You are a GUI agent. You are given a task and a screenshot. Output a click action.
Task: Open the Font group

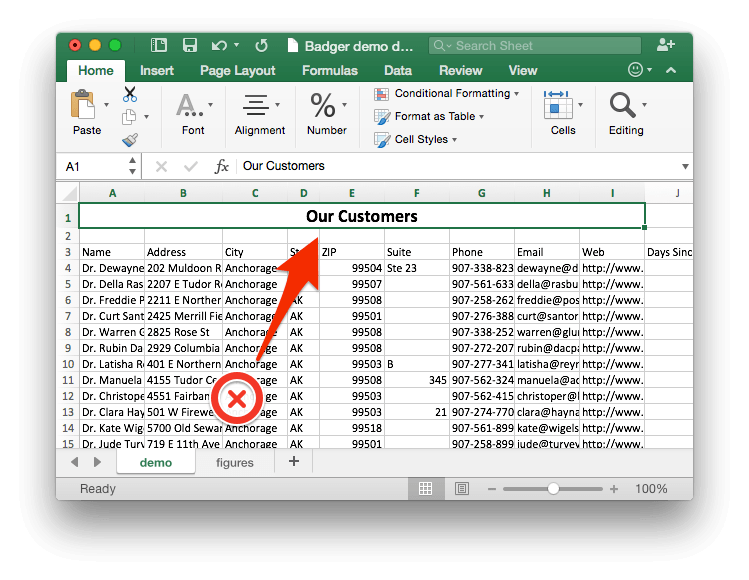(193, 115)
